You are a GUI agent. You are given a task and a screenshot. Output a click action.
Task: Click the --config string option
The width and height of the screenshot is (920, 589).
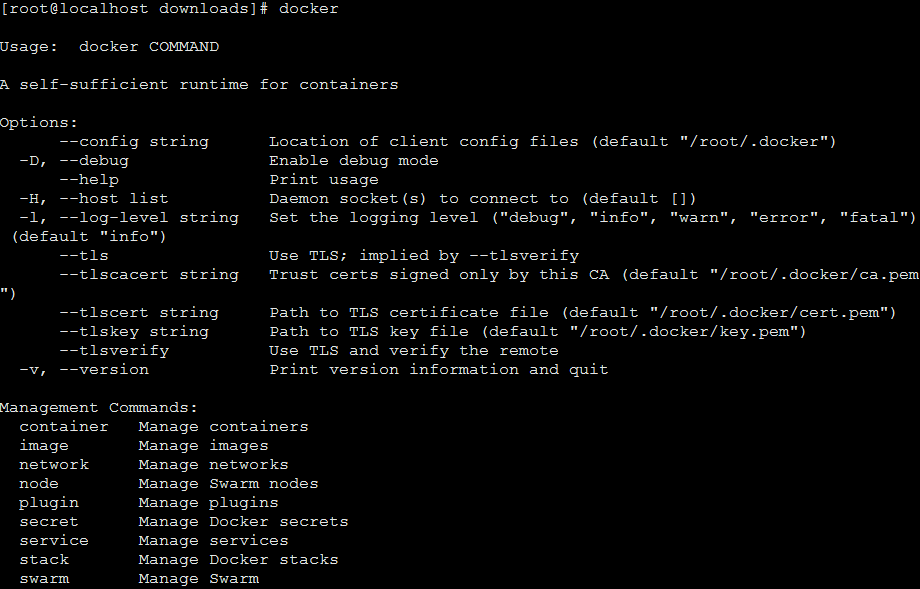tap(134, 142)
